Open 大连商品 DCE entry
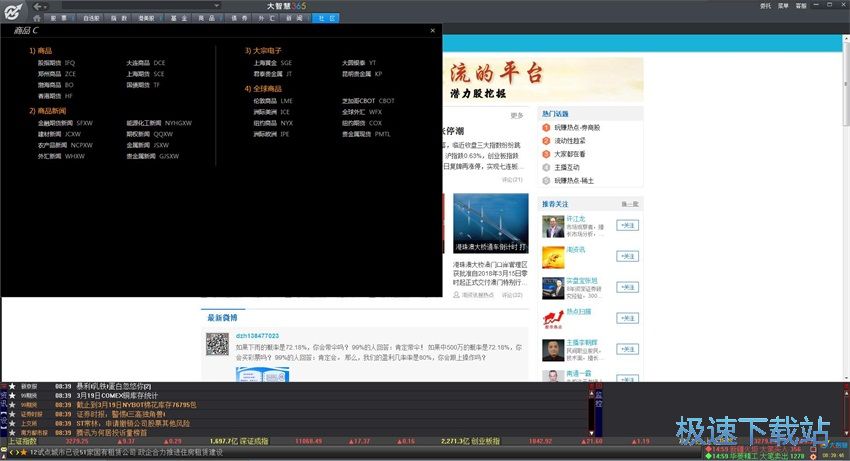This screenshot has height=461, width=850. tap(146, 63)
